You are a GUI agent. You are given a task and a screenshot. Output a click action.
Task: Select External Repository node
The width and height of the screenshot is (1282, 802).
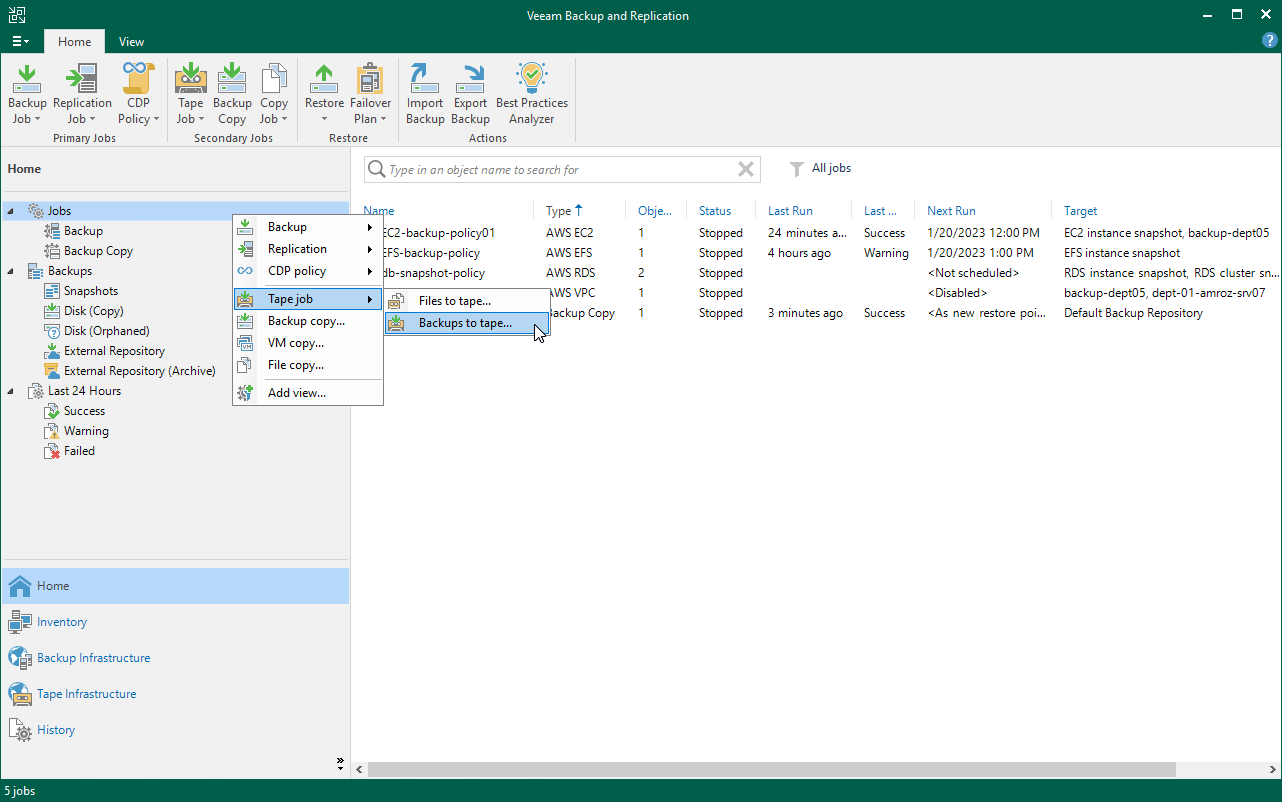(x=114, y=351)
